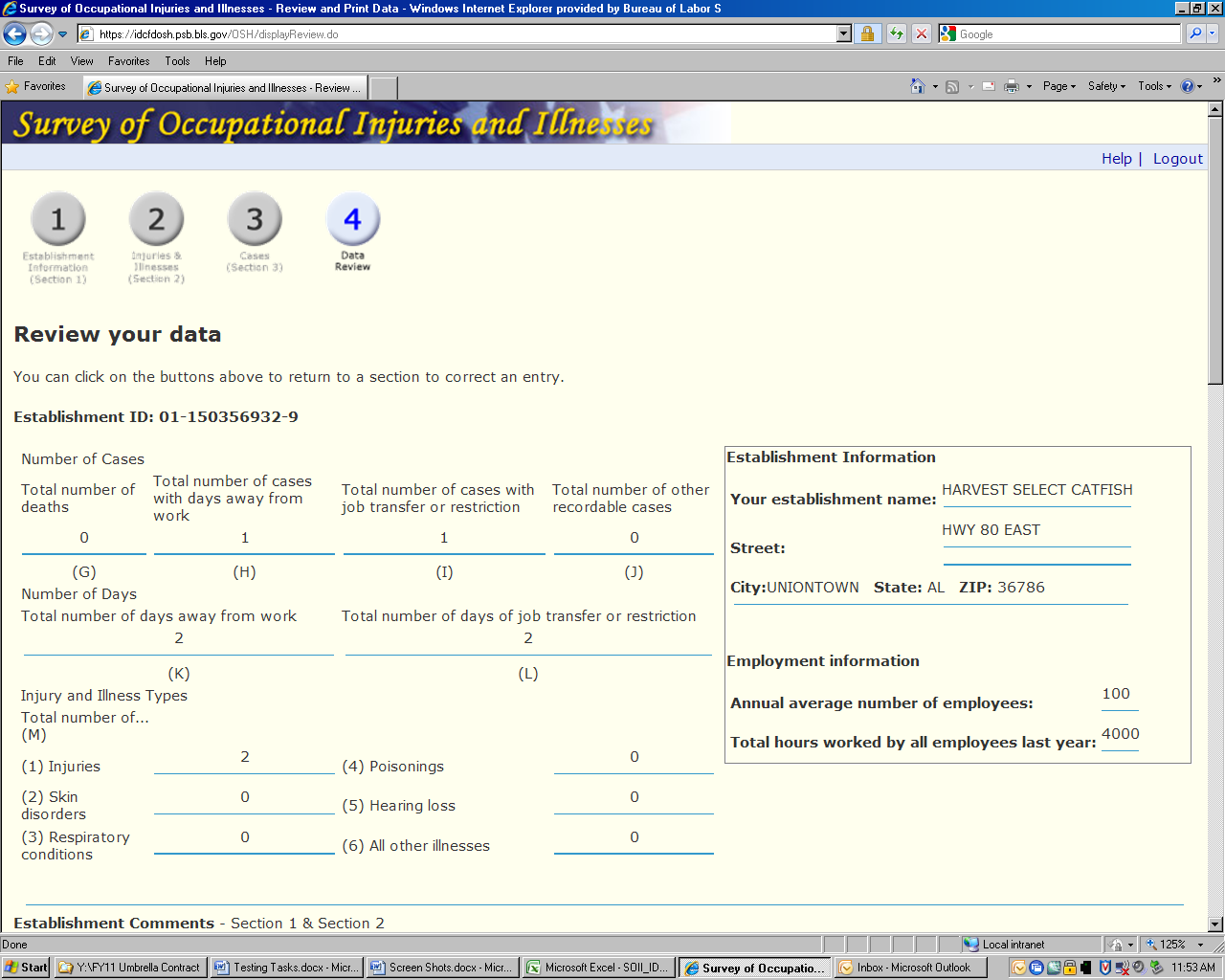The image size is (1225, 980).
Task: Click the ZIP value 36786
Action: (x=1021, y=588)
